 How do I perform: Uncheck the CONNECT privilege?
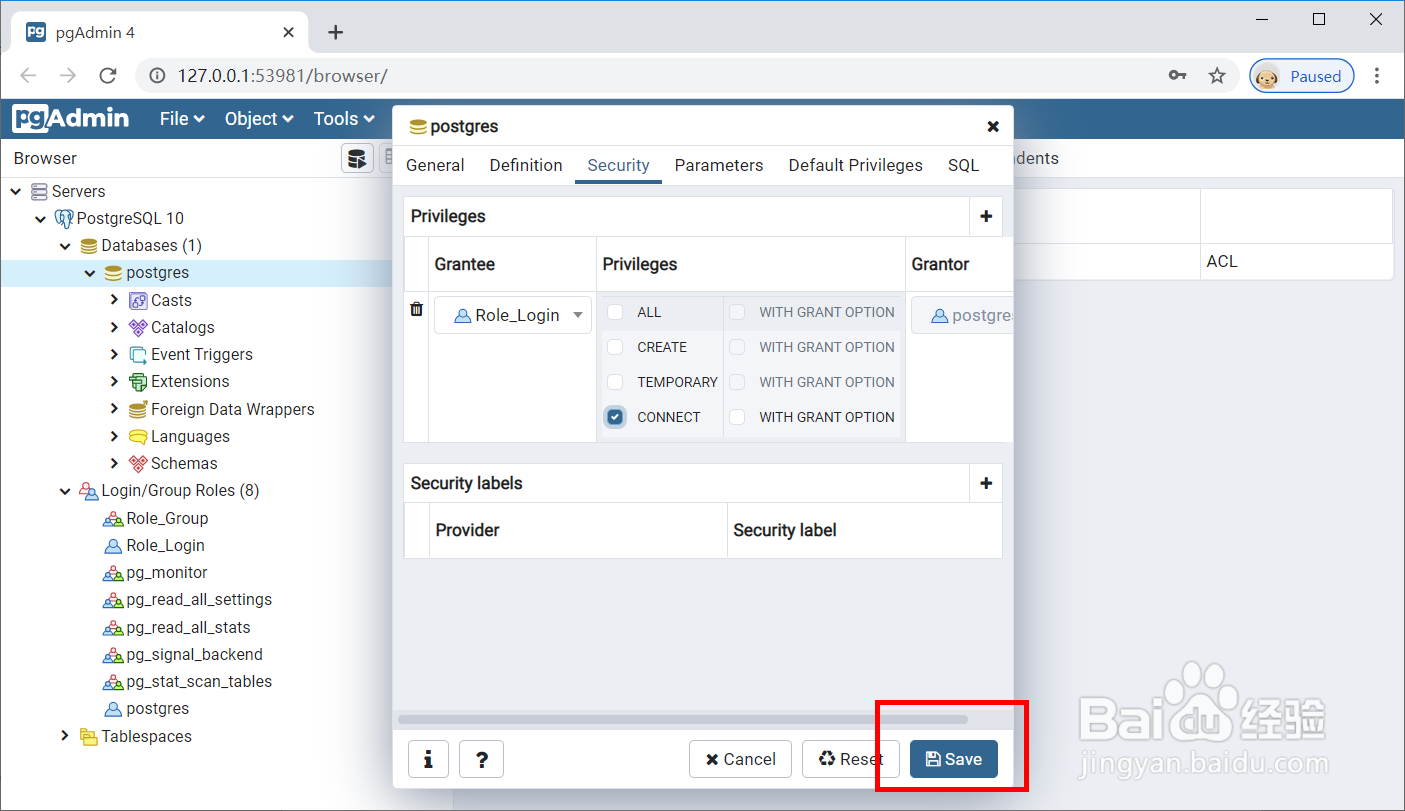[615, 417]
